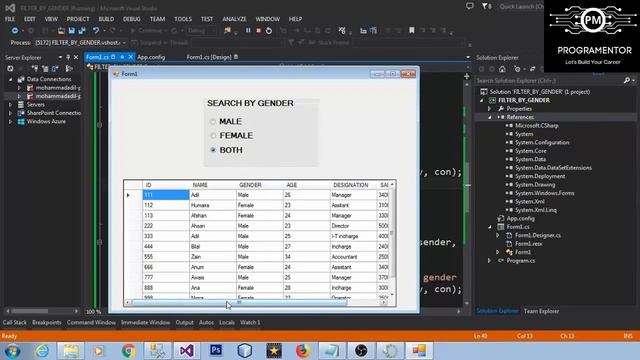Screen dimensions: 640x360
Task: Open the Output tab
Action: click(184, 323)
